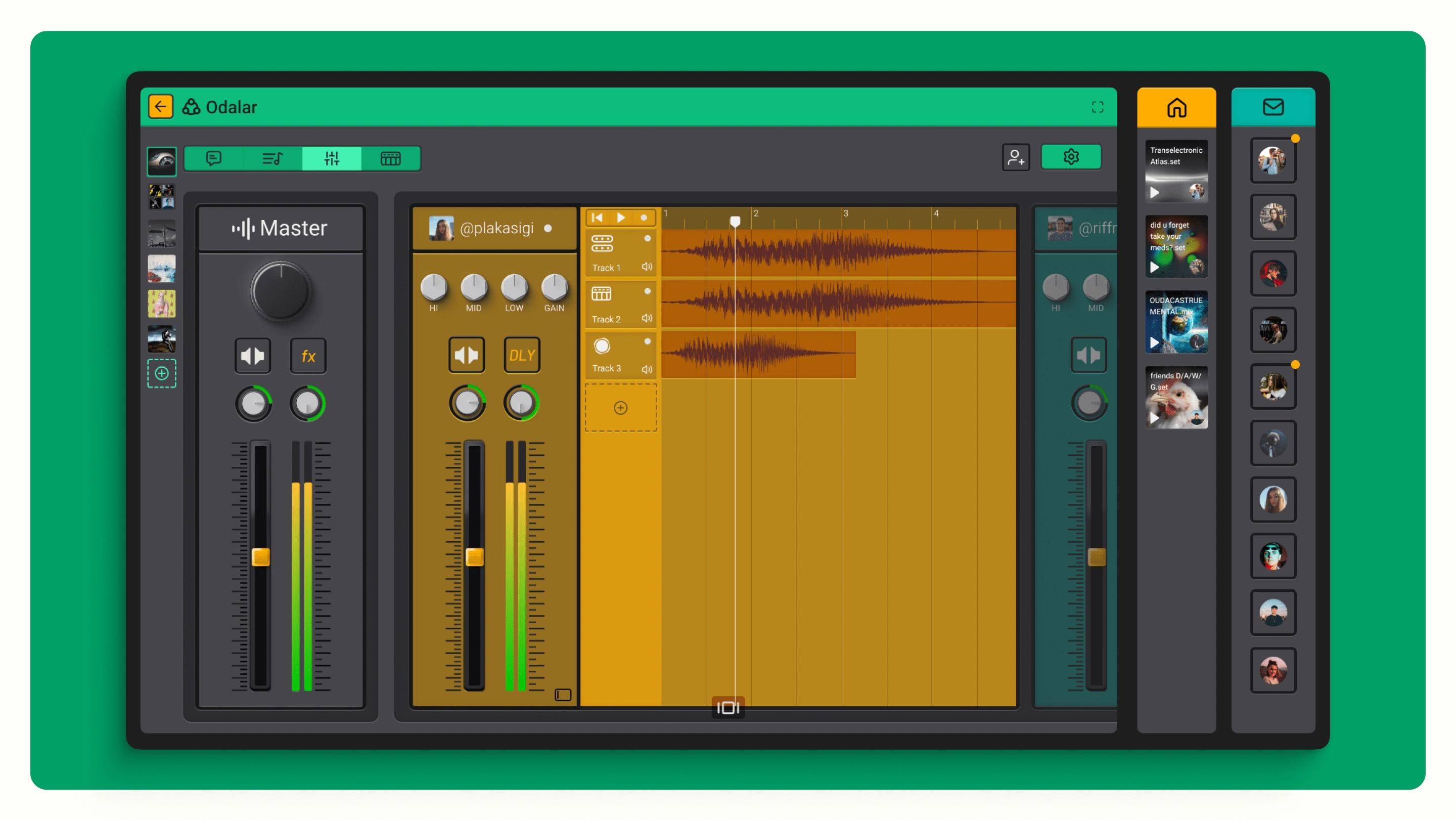This screenshot has width=1456, height=820.
Task: Toggle Track 3 record arm dot
Action: pyautogui.click(x=648, y=341)
